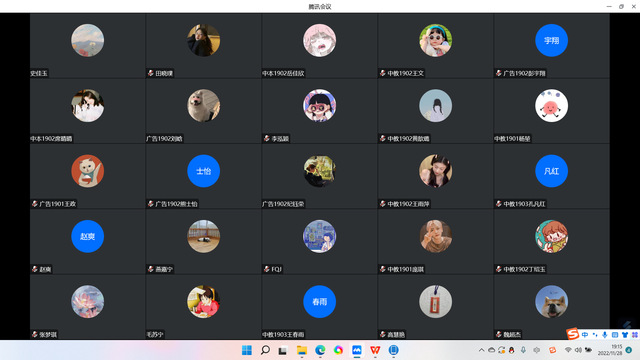
Task: Open the volume speaker tray icon
Action: (x=578, y=350)
